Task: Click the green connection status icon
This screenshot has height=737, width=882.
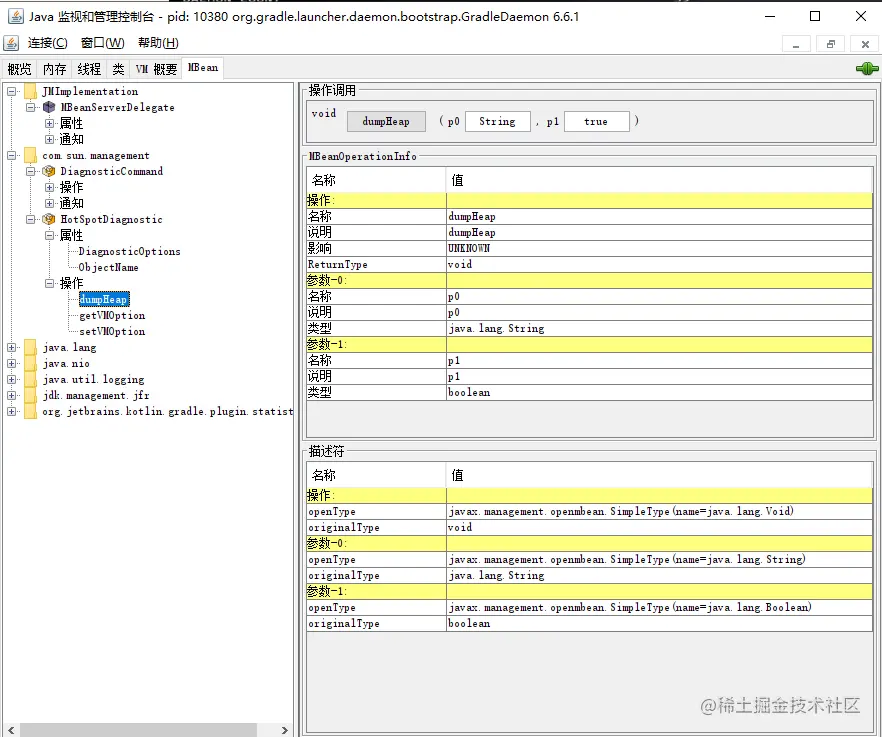Action: (866, 68)
